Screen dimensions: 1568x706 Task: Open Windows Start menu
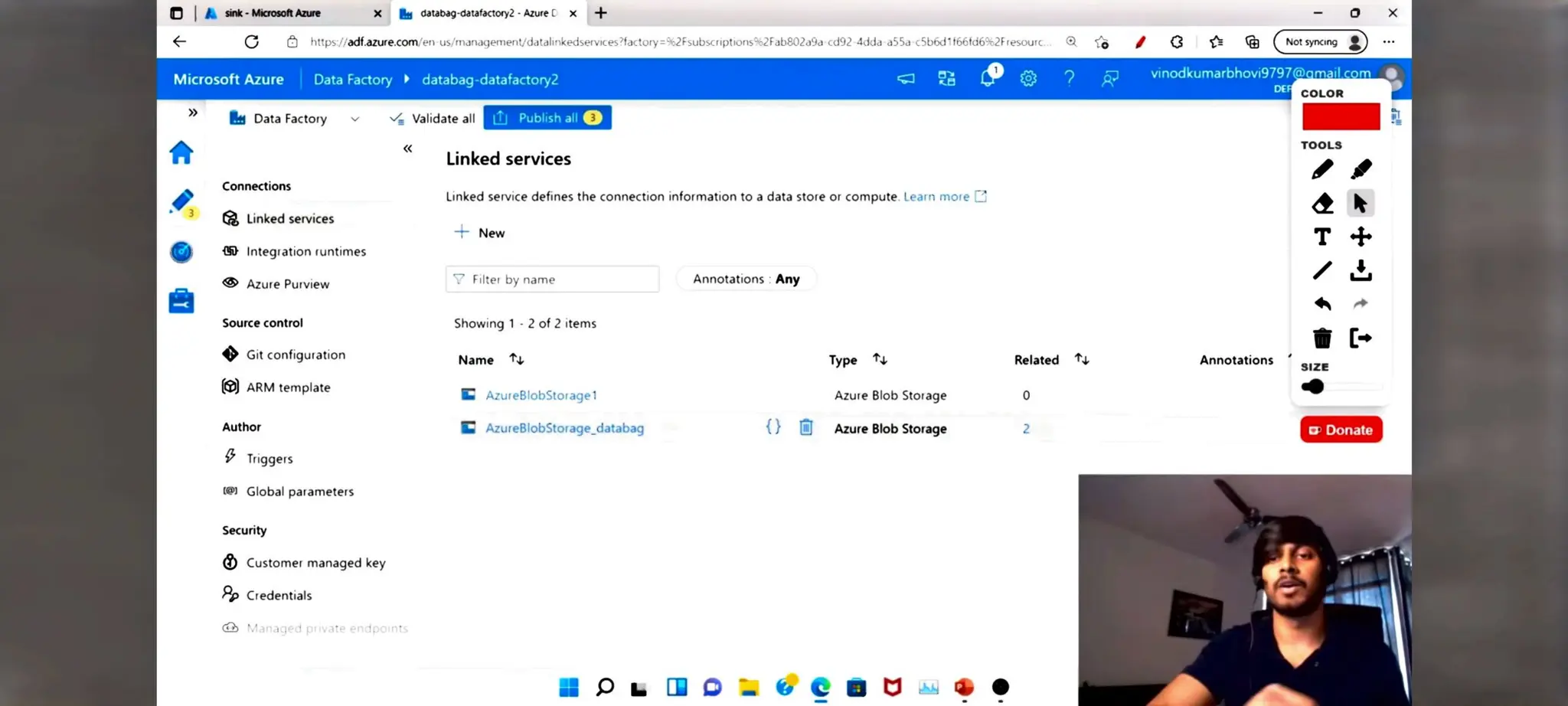tap(569, 687)
